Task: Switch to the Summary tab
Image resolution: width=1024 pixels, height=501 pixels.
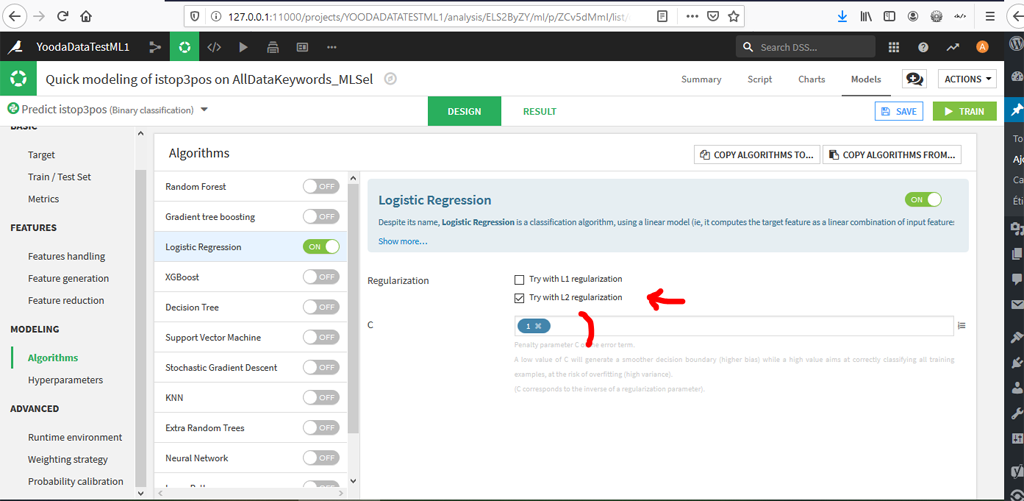Action: pos(701,79)
